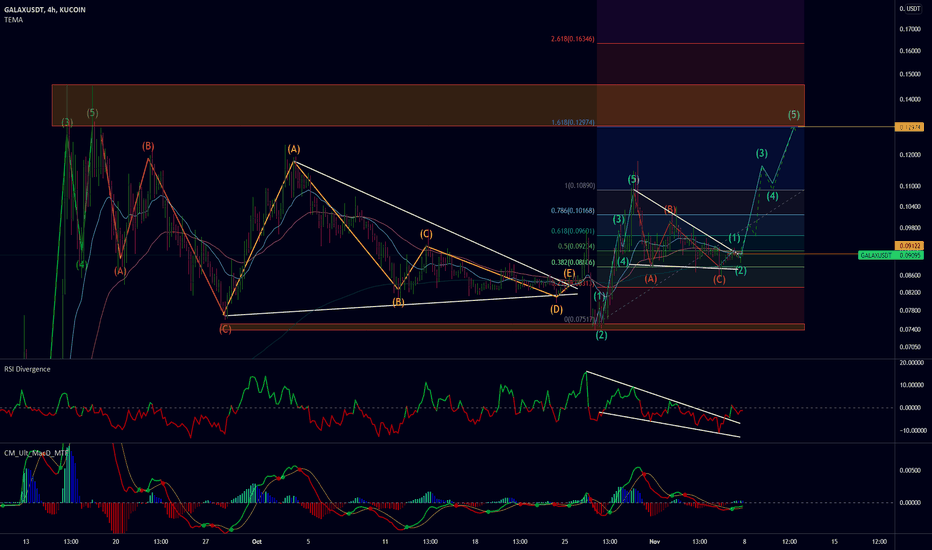Screen dimensions: 932x550
Task: Click the 27 date on the time axis
Action: click(x=206, y=542)
